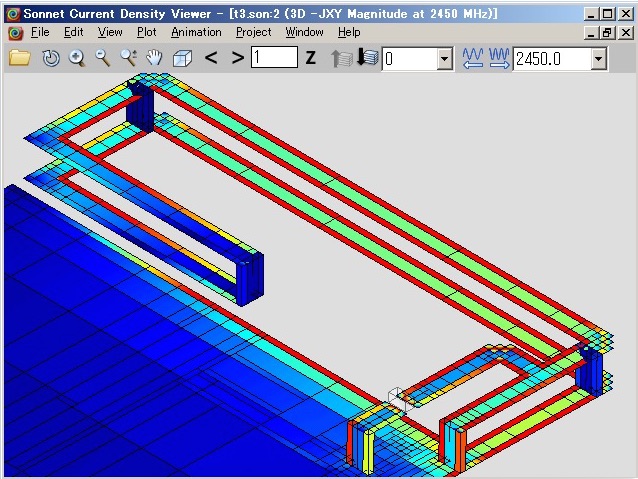Viewport: 638px width, 479px height.
Task: Close the Sonnet Current Density Viewer
Action: tap(626, 14)
